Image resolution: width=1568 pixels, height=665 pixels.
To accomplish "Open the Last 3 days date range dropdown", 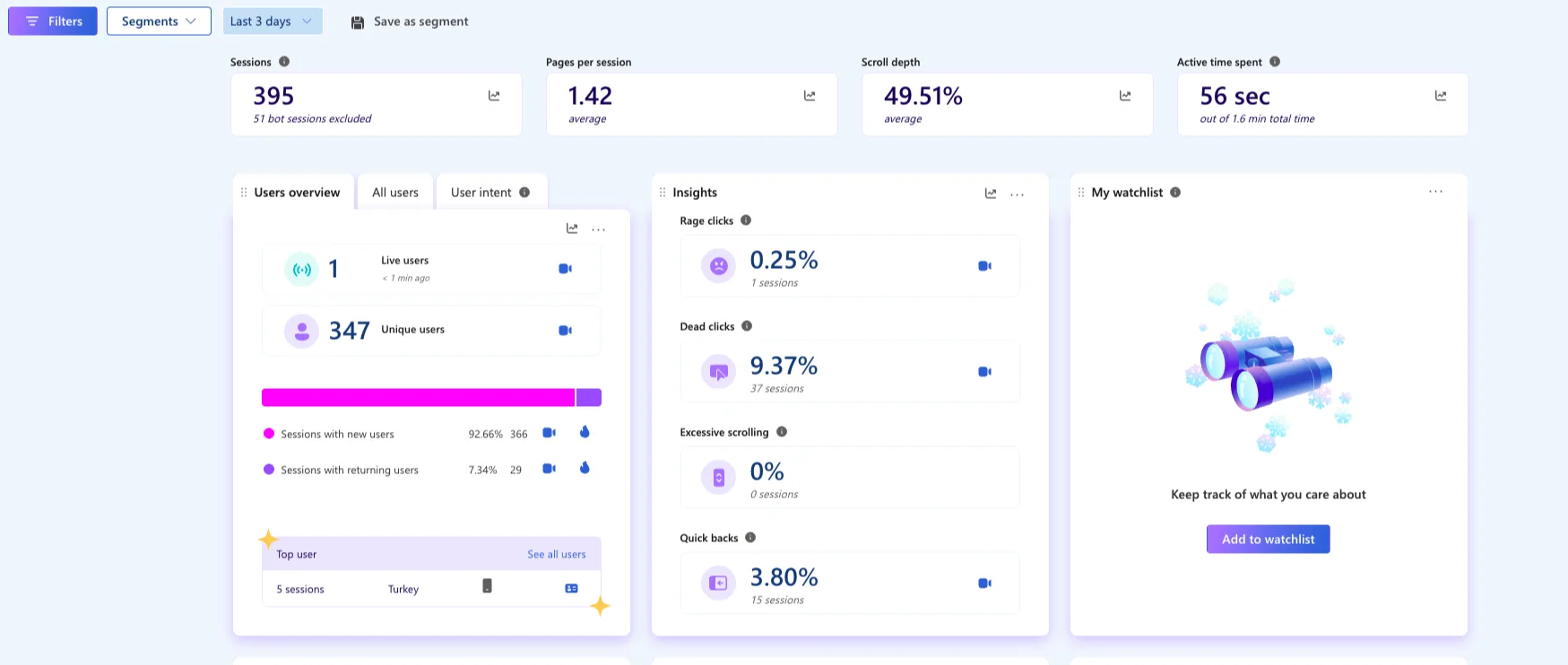I will [273, 22].
